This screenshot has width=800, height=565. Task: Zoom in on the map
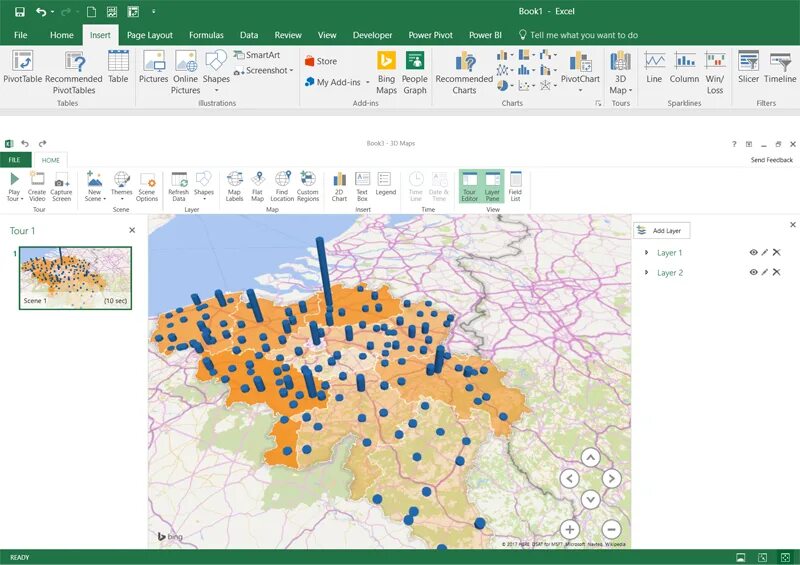pyautogui.click(x=569, y=529)
